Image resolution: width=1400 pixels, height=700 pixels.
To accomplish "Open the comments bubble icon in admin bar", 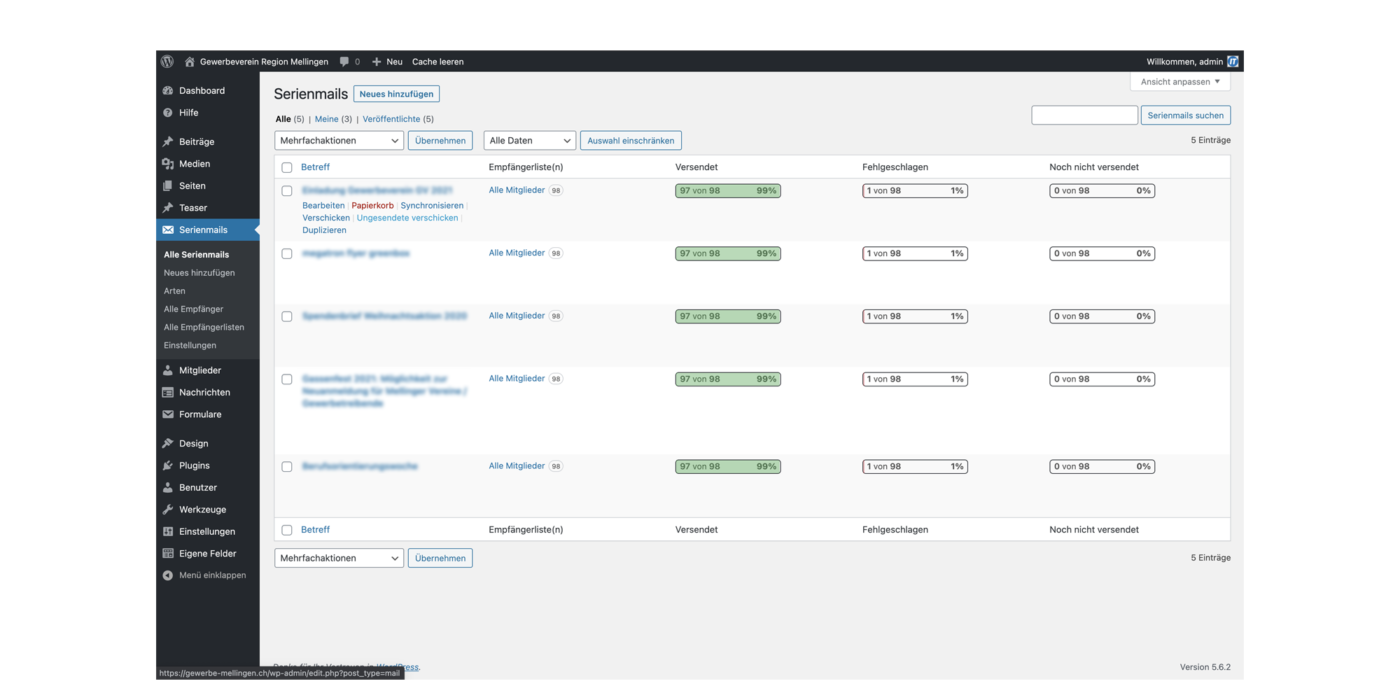I will click(x=345, y=61).
